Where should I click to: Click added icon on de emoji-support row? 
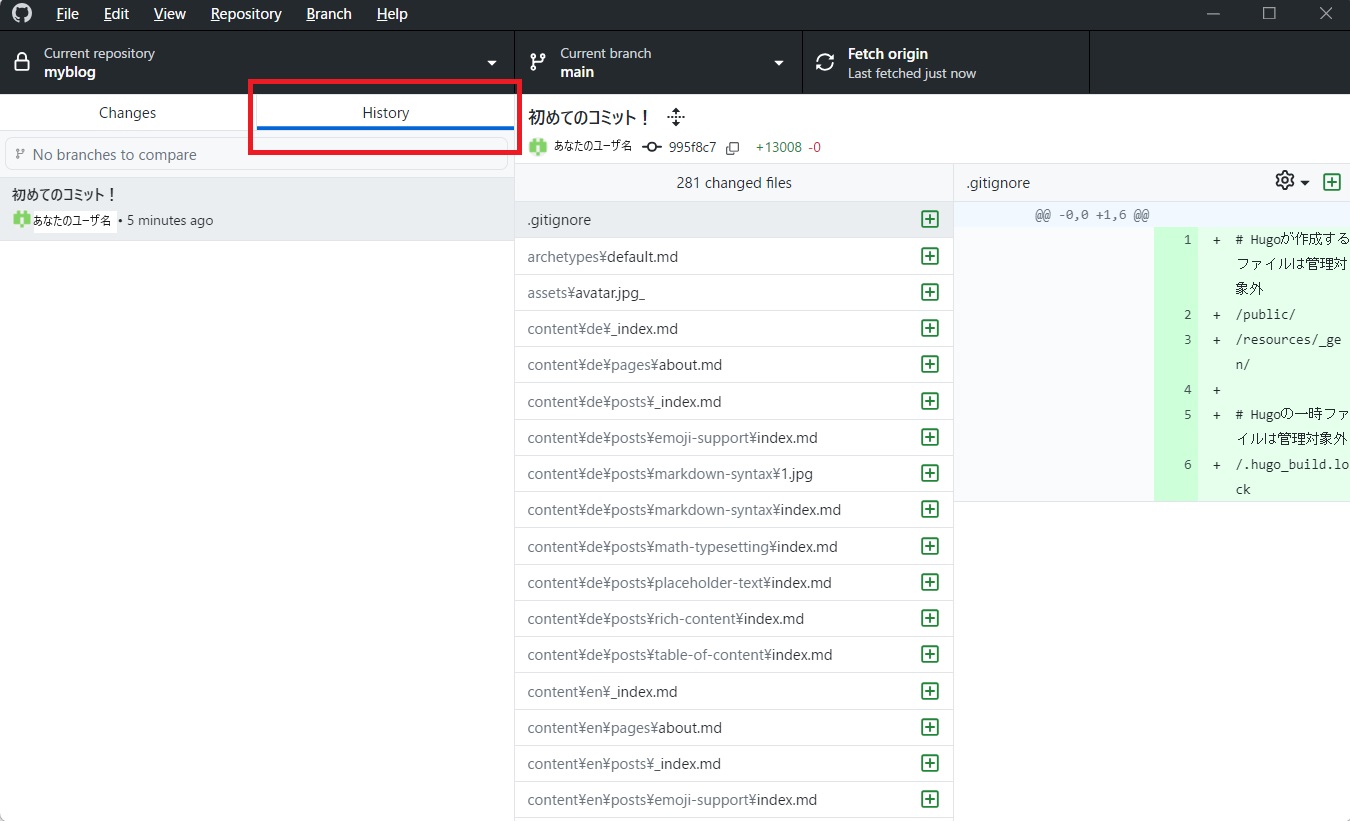click(930, 438)
